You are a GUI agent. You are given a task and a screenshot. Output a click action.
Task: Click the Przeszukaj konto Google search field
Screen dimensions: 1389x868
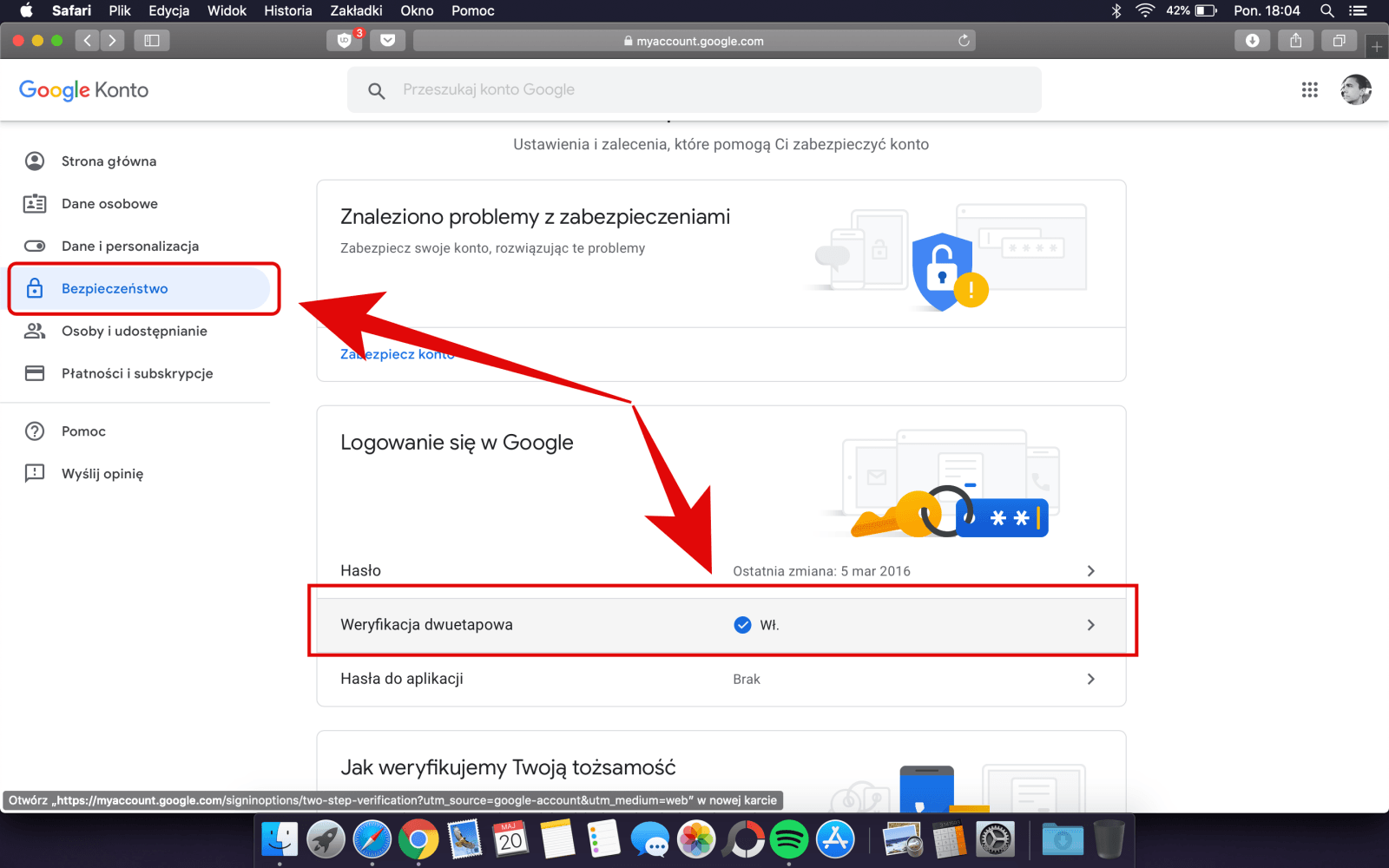pyautogui.click(x=694, y=89)
